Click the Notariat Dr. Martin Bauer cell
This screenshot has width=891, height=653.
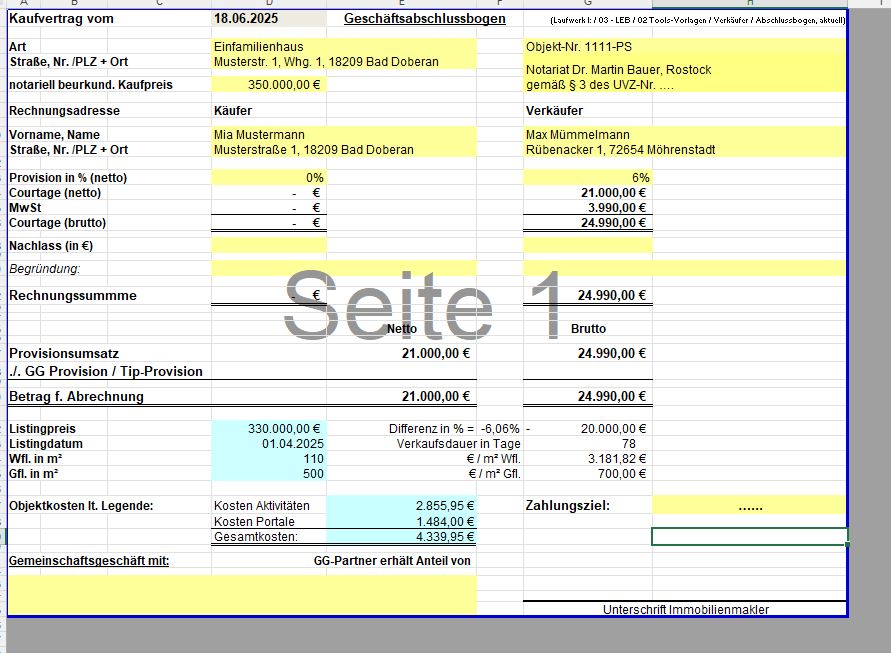619,70
